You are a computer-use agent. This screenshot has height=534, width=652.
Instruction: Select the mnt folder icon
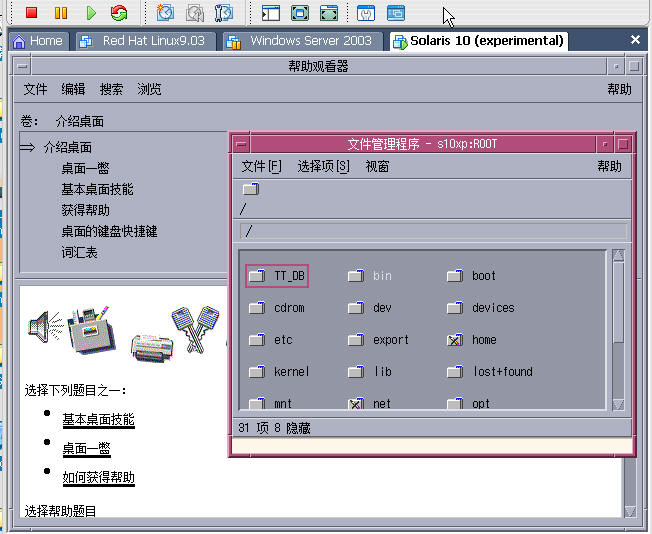click(257, 403)
